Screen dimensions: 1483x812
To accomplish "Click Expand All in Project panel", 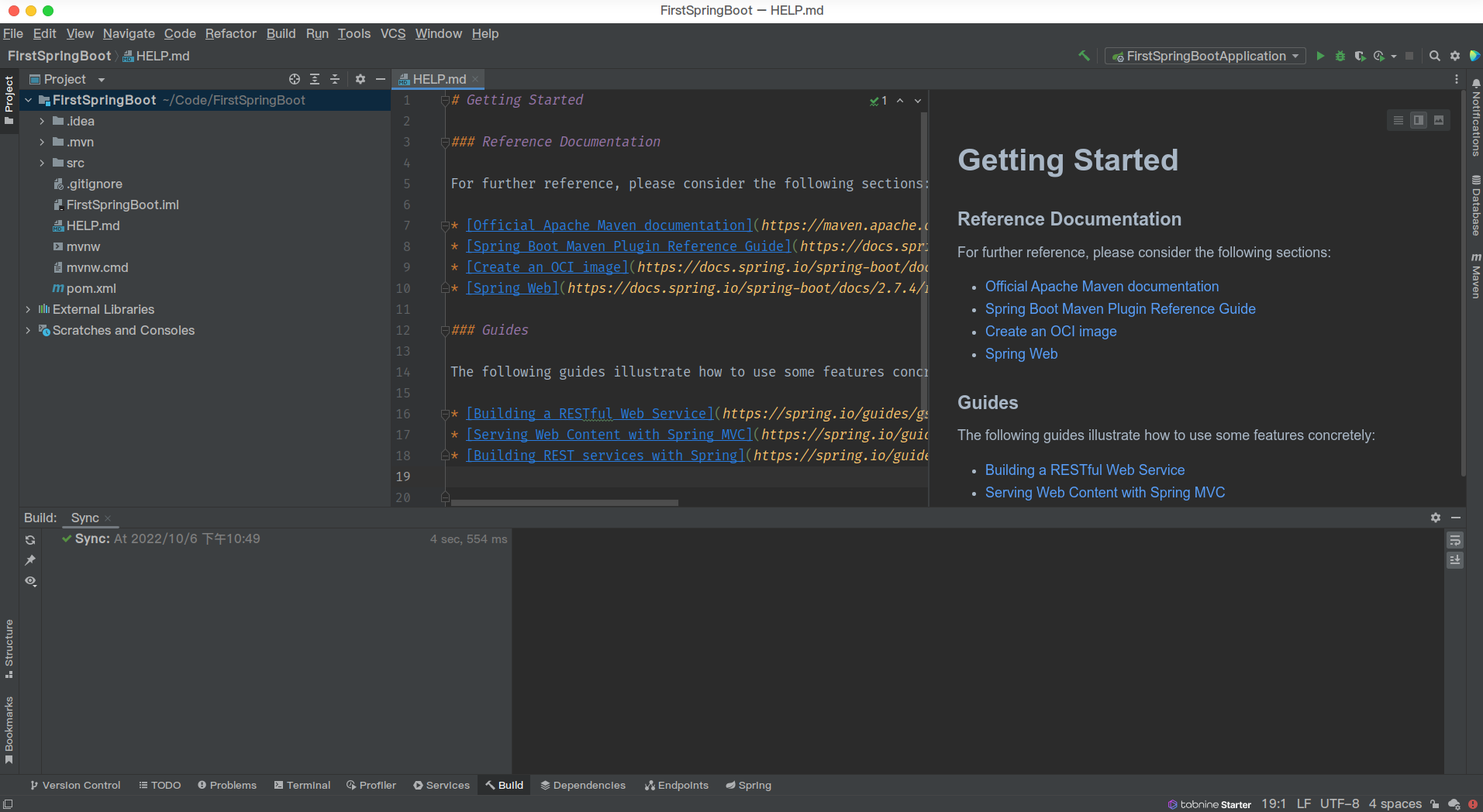I will 315,79.
